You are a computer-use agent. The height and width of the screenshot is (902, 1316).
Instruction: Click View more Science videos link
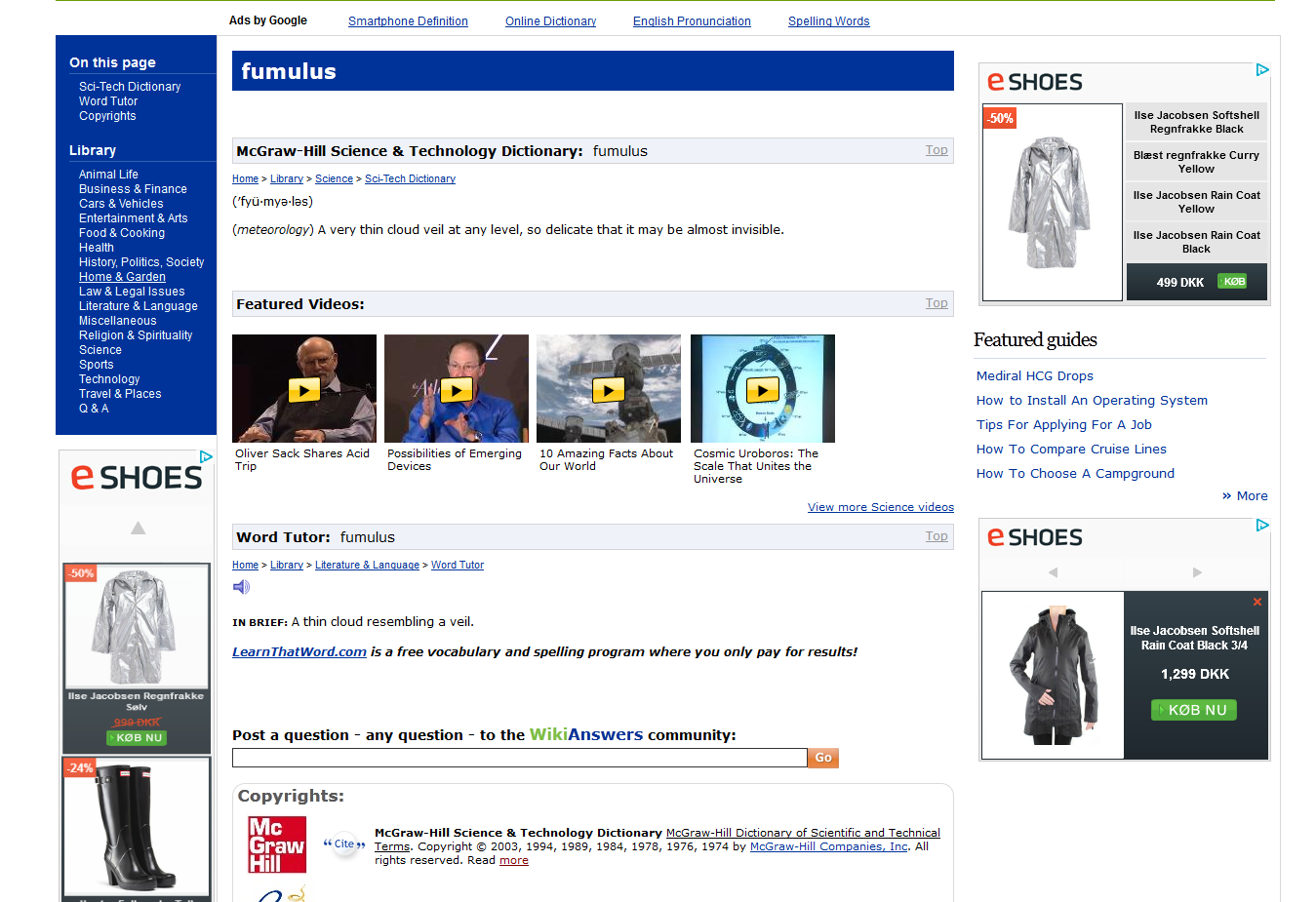[880, 507]
